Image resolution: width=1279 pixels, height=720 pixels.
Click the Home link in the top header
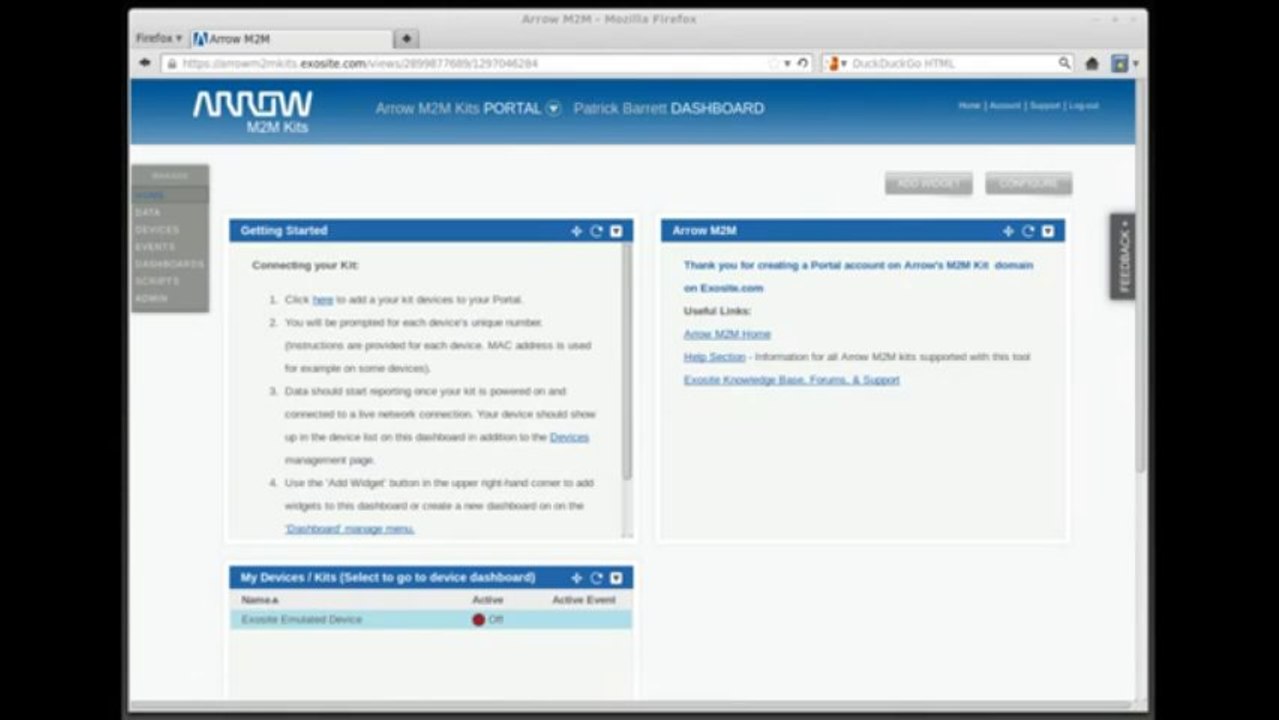coord(969,105)
